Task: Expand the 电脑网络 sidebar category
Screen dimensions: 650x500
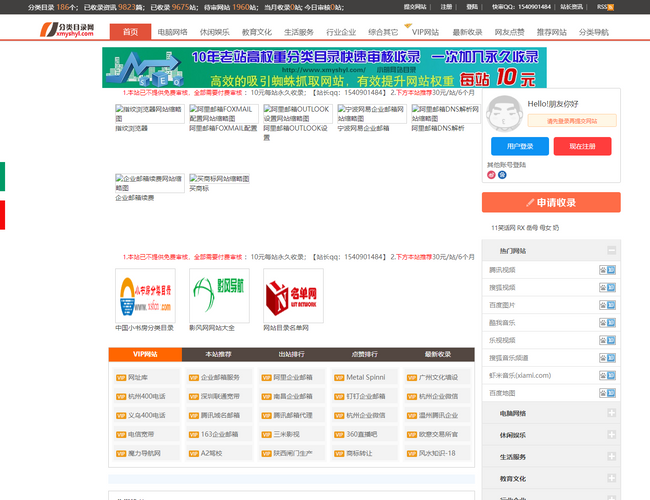Action: pos(610,413)
